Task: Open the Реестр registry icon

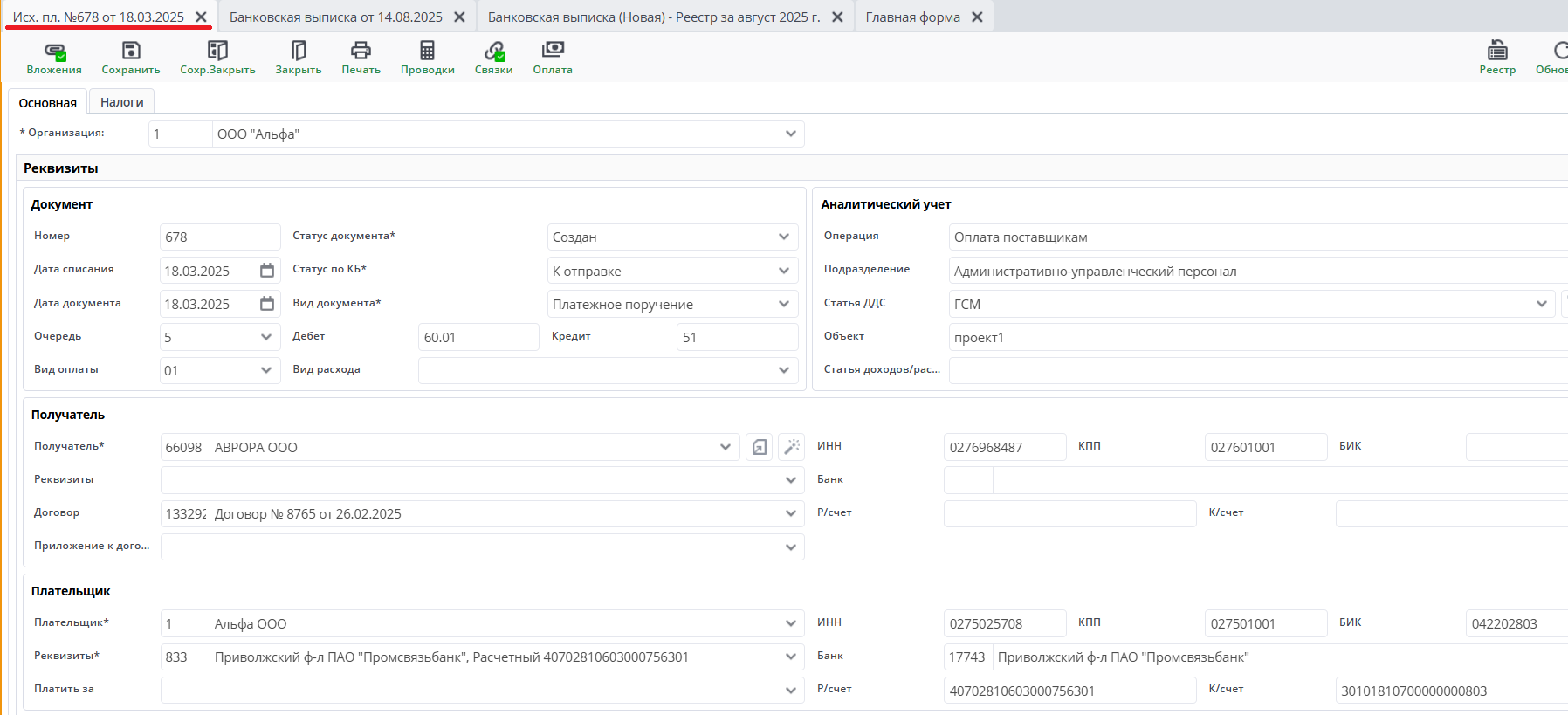Action: [x=1497, y=52]
